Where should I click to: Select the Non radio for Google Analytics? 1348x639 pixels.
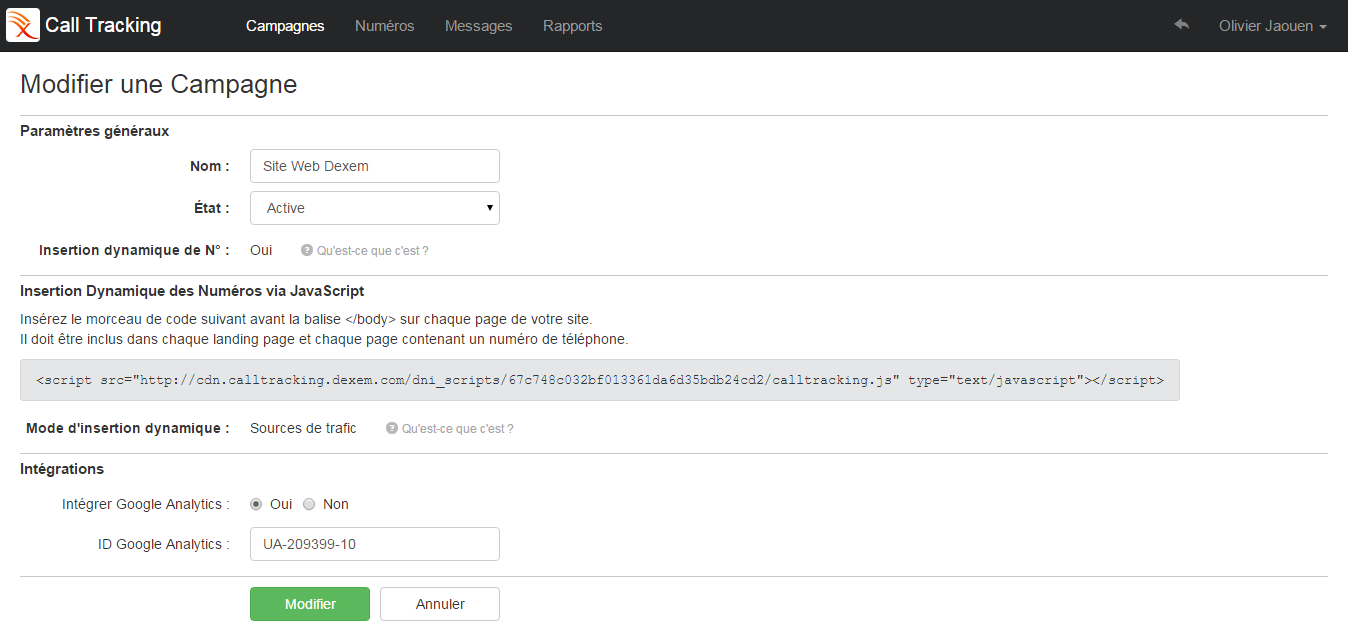[x=309, y=504]
